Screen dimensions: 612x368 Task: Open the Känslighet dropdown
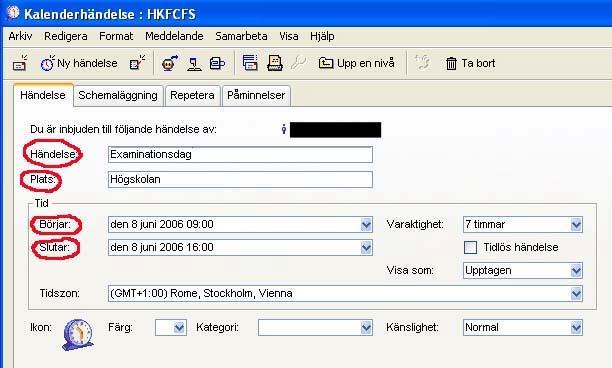click(x=576, y=328)
